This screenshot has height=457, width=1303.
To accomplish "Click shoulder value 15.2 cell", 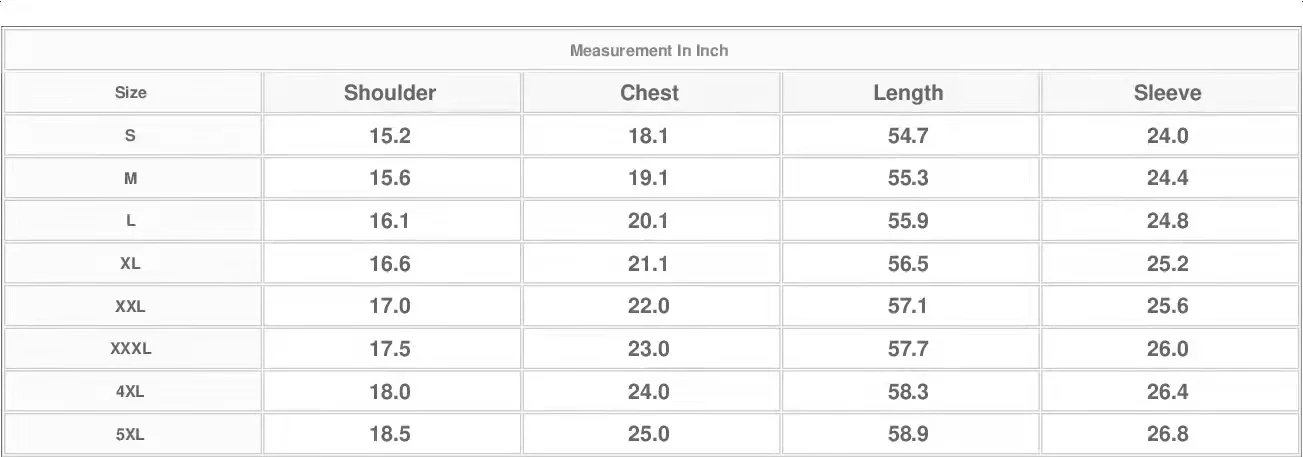I will [390, 136].
